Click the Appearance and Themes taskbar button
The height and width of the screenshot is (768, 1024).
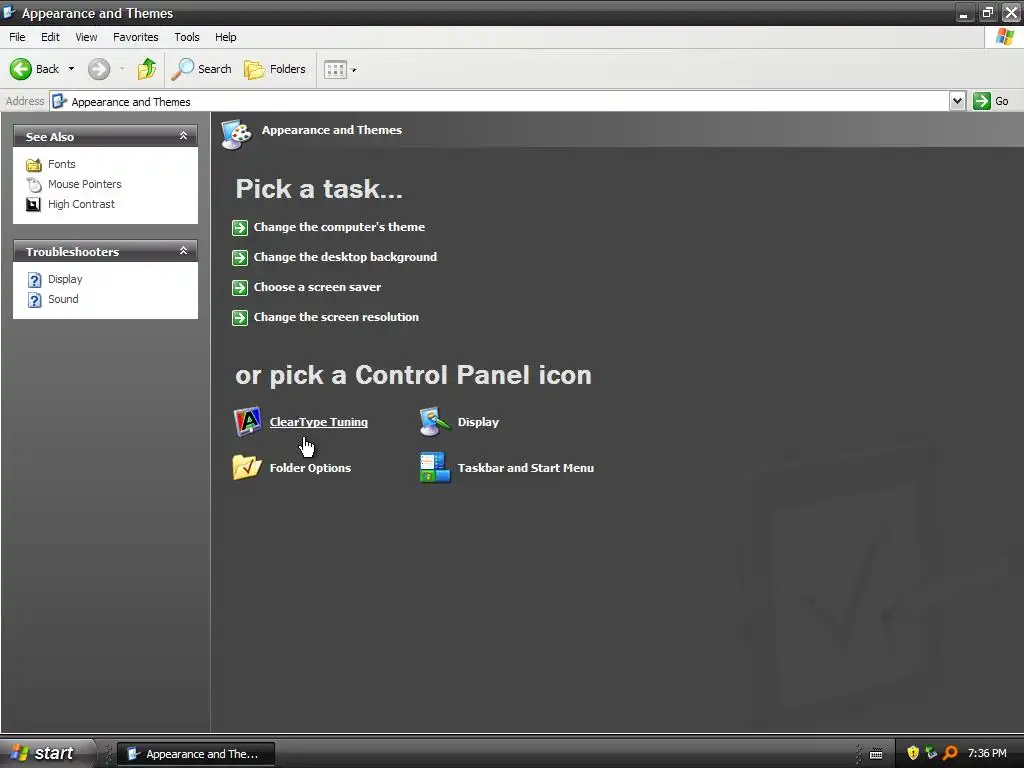196,754
